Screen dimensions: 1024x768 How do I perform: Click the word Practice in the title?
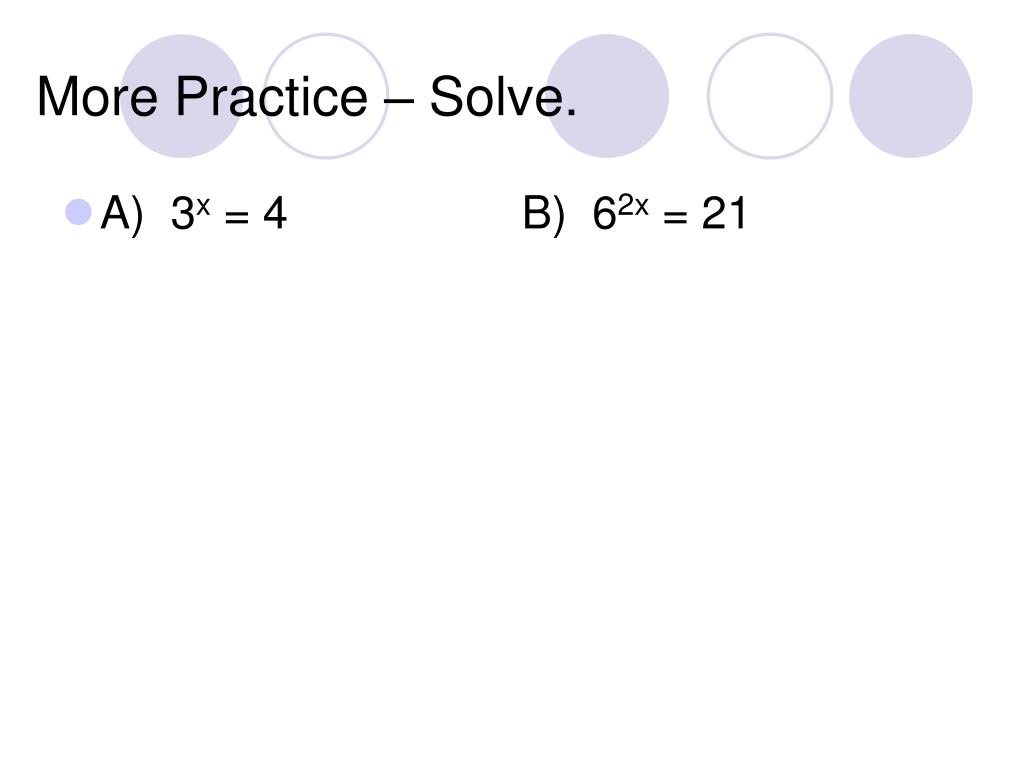click(272, 97)
